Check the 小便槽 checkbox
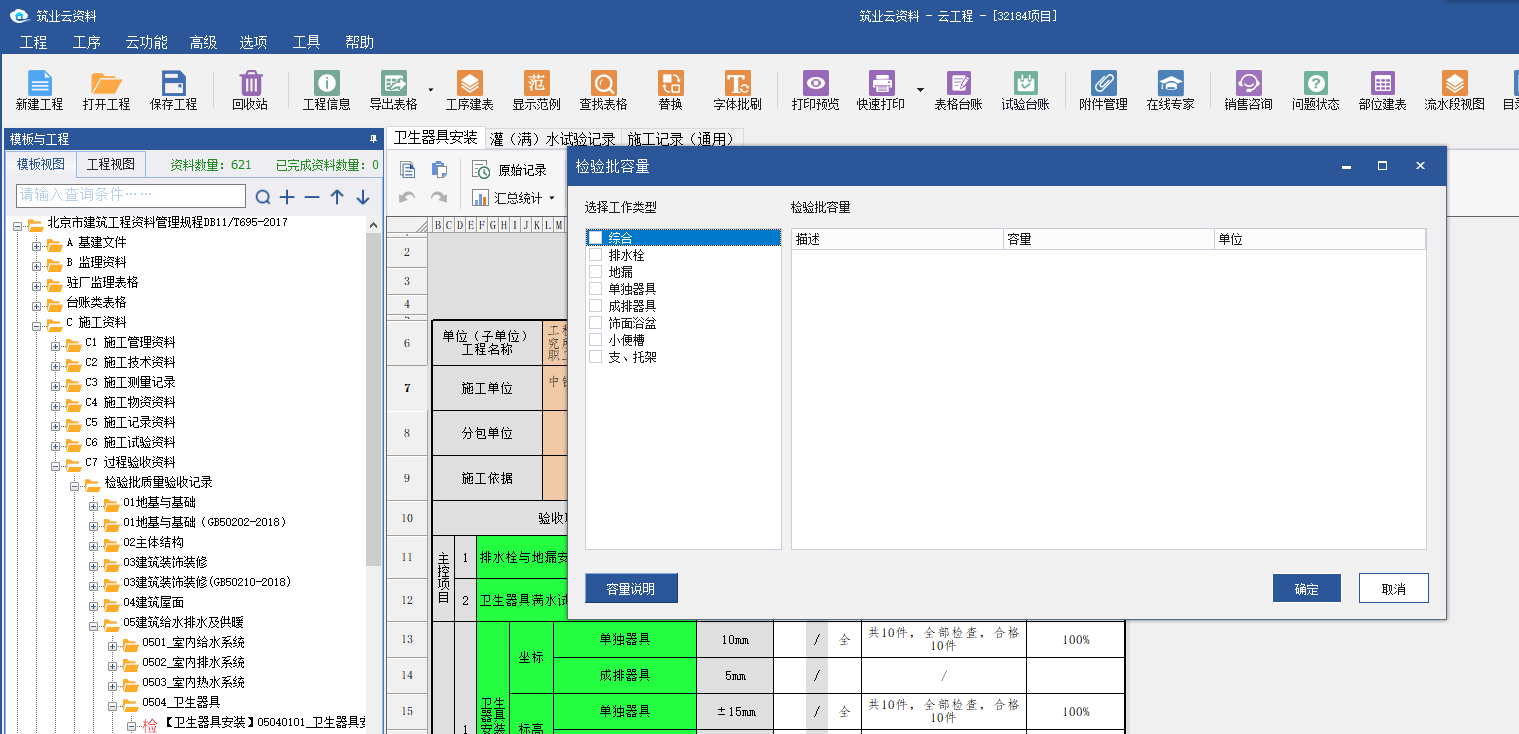1519x734 pixels. coord(596,340)
